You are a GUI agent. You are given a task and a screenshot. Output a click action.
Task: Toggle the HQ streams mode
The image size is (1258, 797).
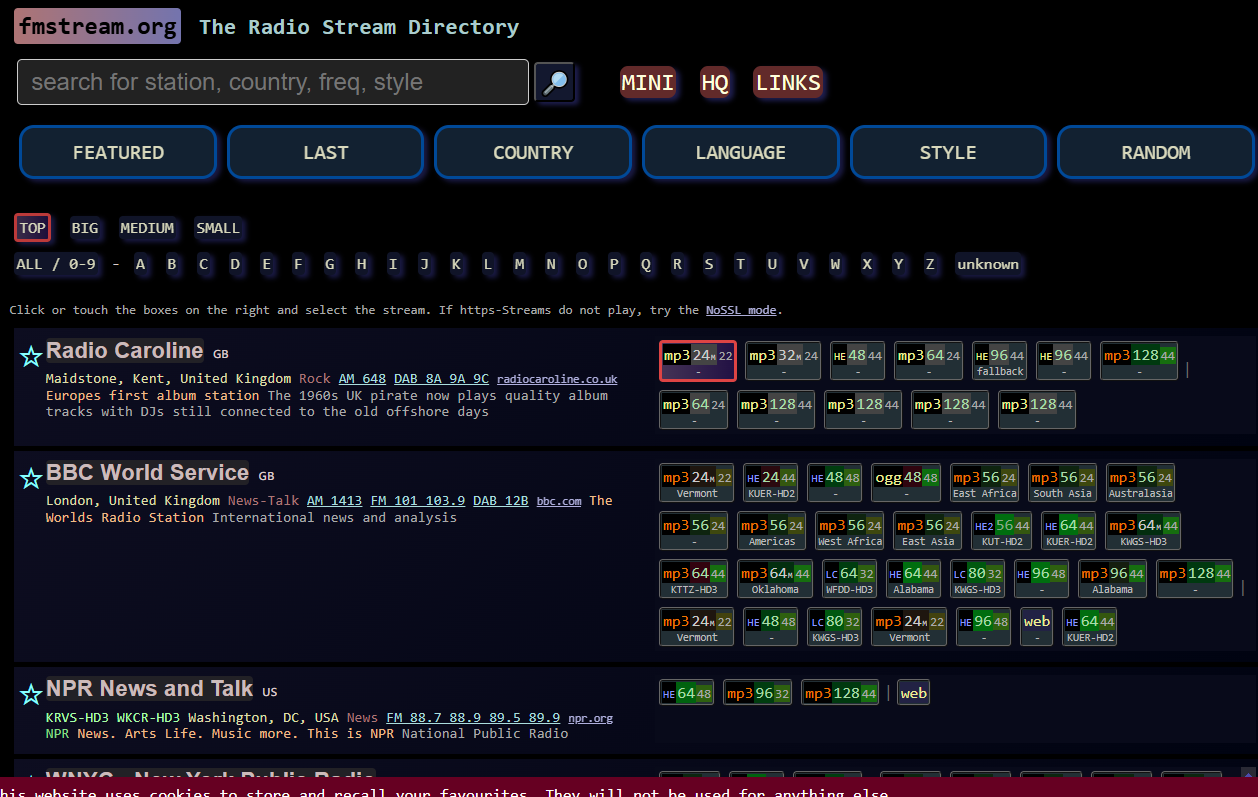716,82
